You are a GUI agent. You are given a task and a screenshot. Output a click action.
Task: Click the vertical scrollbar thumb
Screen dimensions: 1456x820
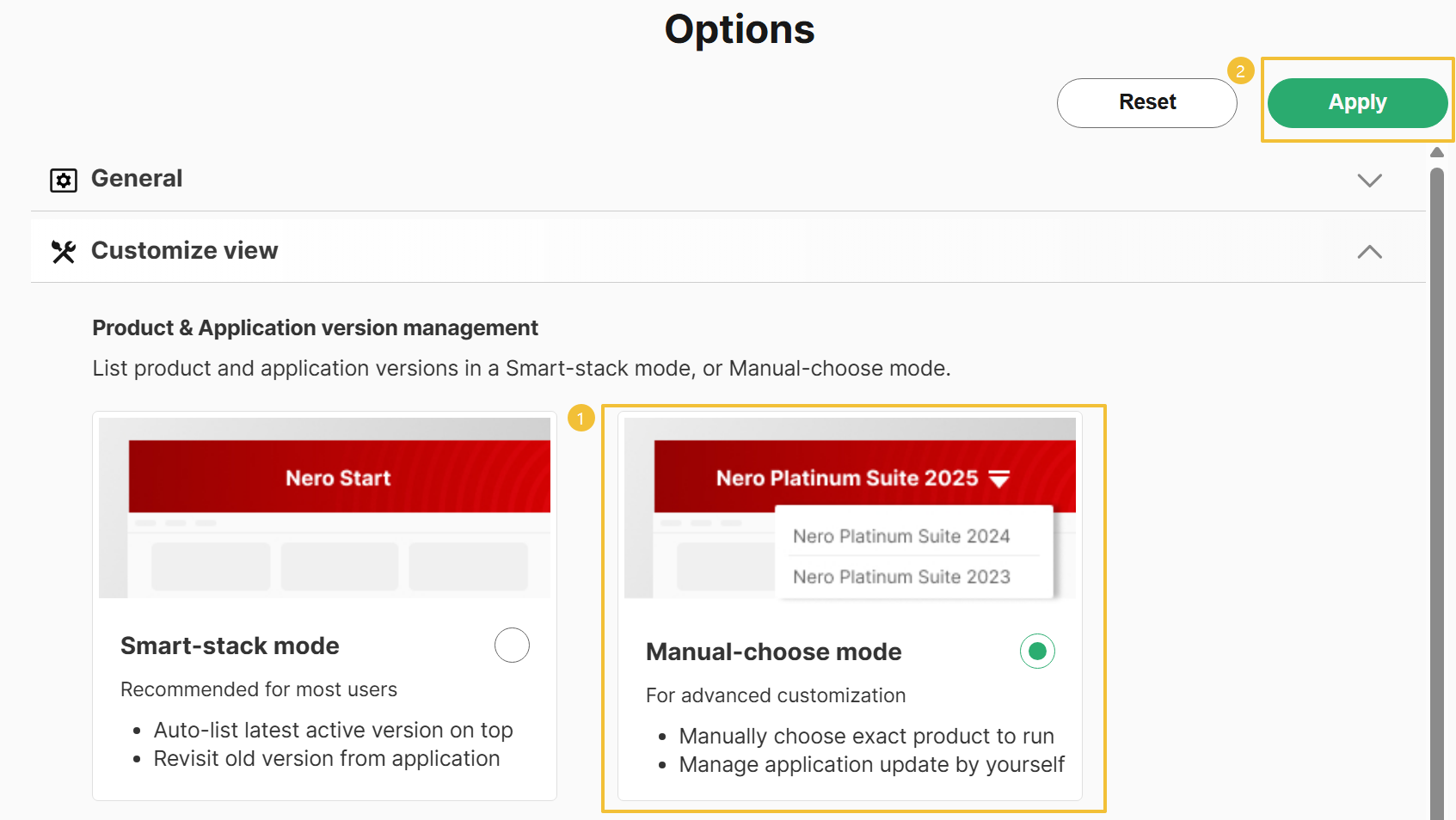(x=1436, y=493)
